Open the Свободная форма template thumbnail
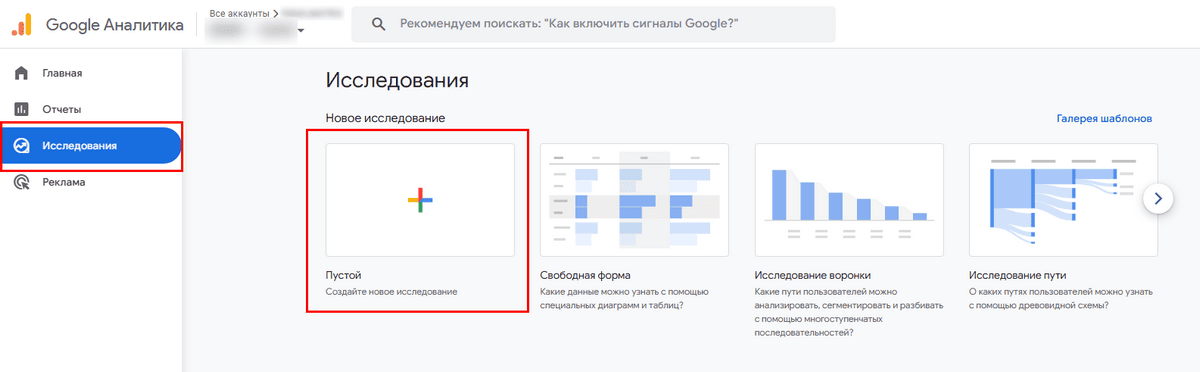1200x372 pixels. [x=634, y=199]
